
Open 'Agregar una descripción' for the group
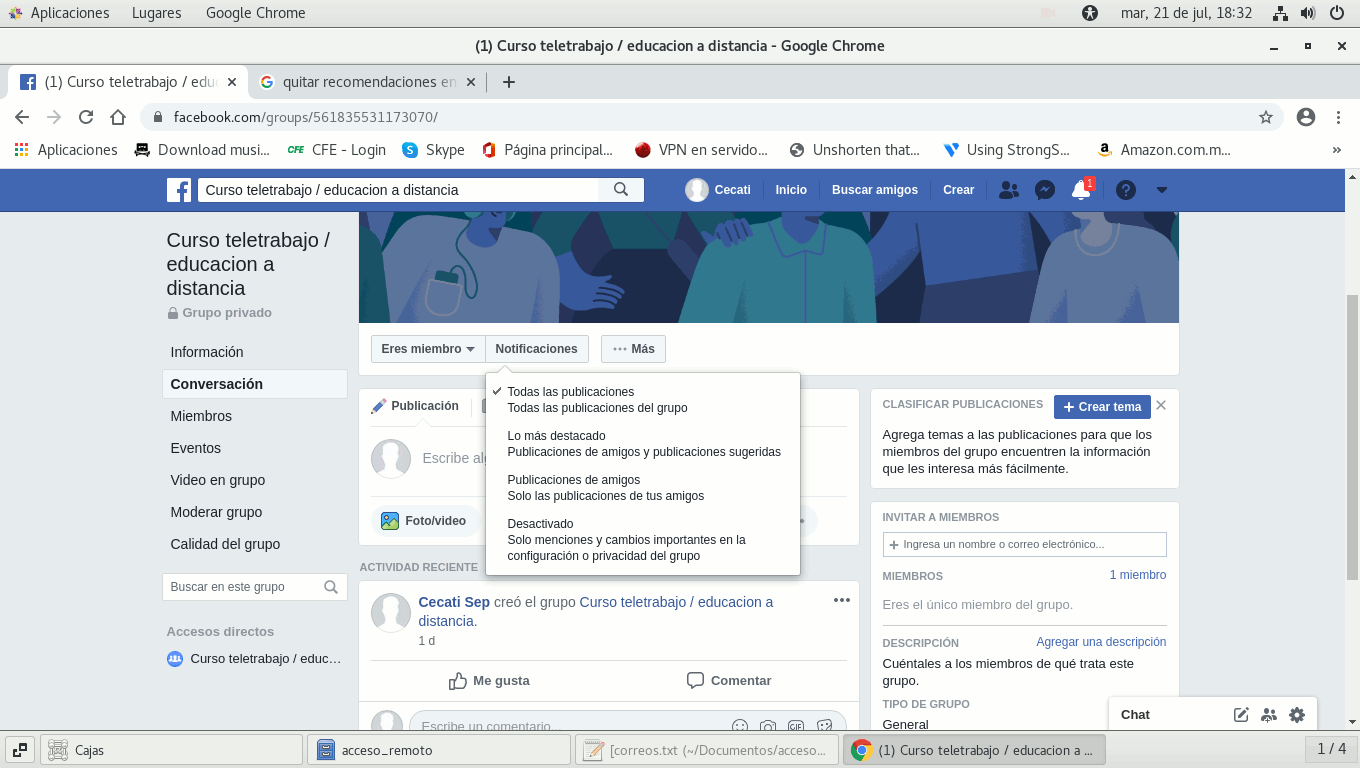1101,641
